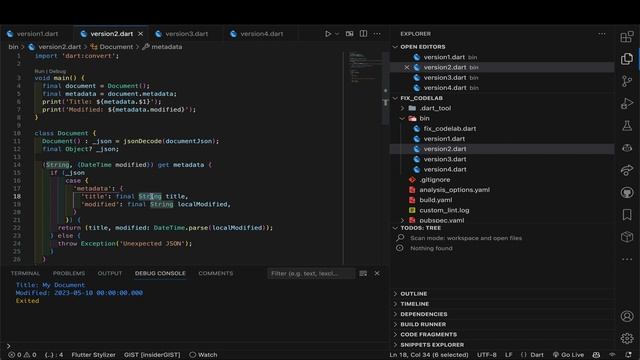
Task: Change LF end-of-line sequence
Action: coord(509,355)
